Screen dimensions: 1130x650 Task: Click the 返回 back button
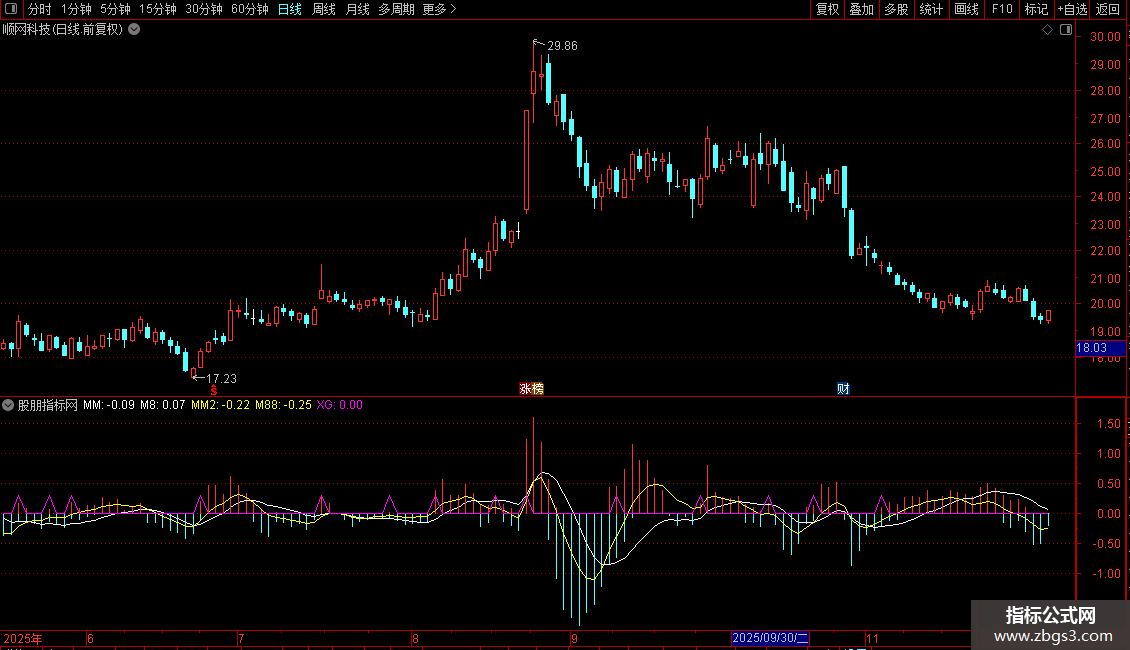pos(1108,9)
